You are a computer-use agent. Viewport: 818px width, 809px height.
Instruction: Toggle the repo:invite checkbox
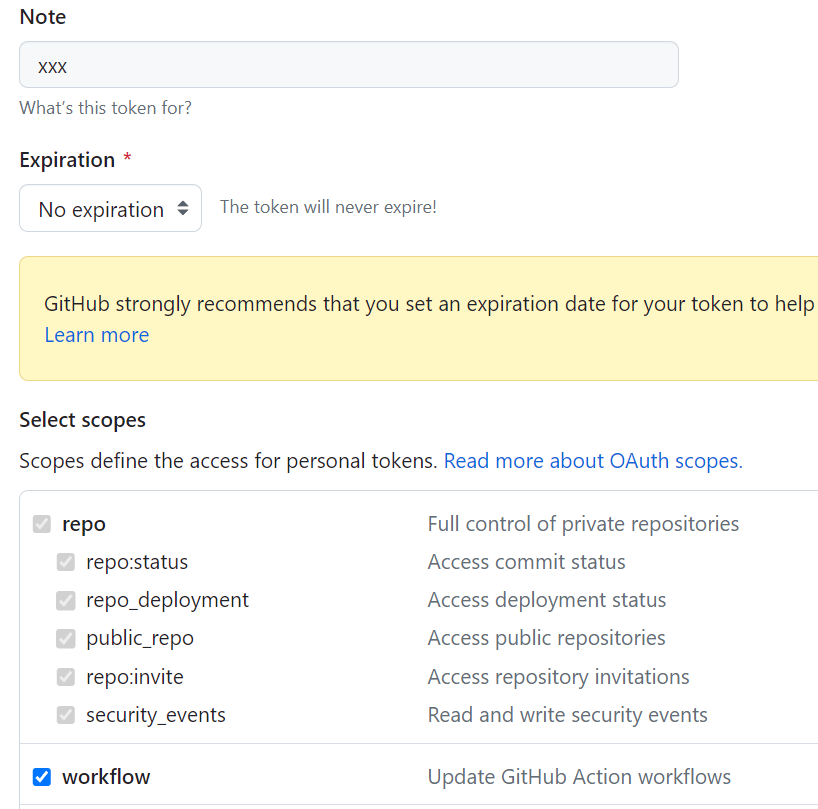tap(66, 677)
